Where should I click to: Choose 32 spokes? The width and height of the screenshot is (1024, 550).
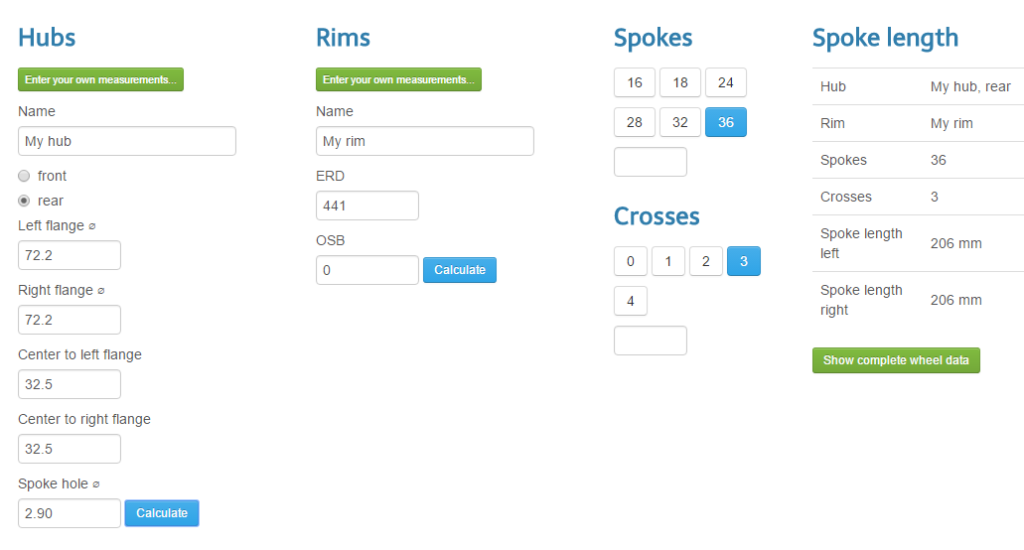(680, 122)
